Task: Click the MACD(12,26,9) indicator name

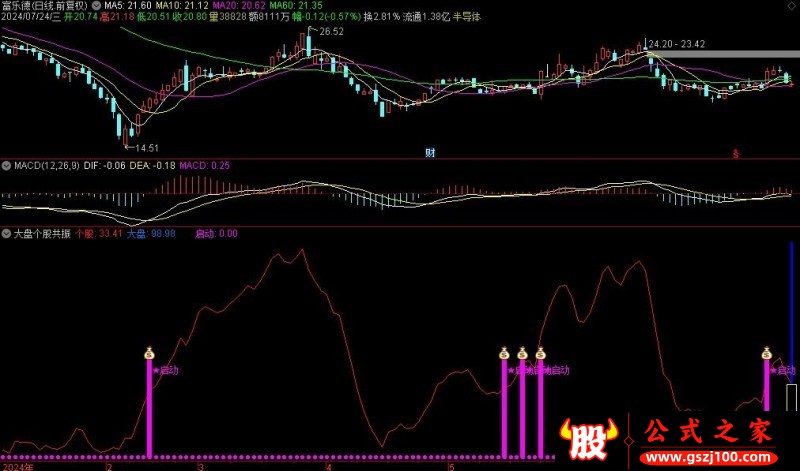Action: 46,166
